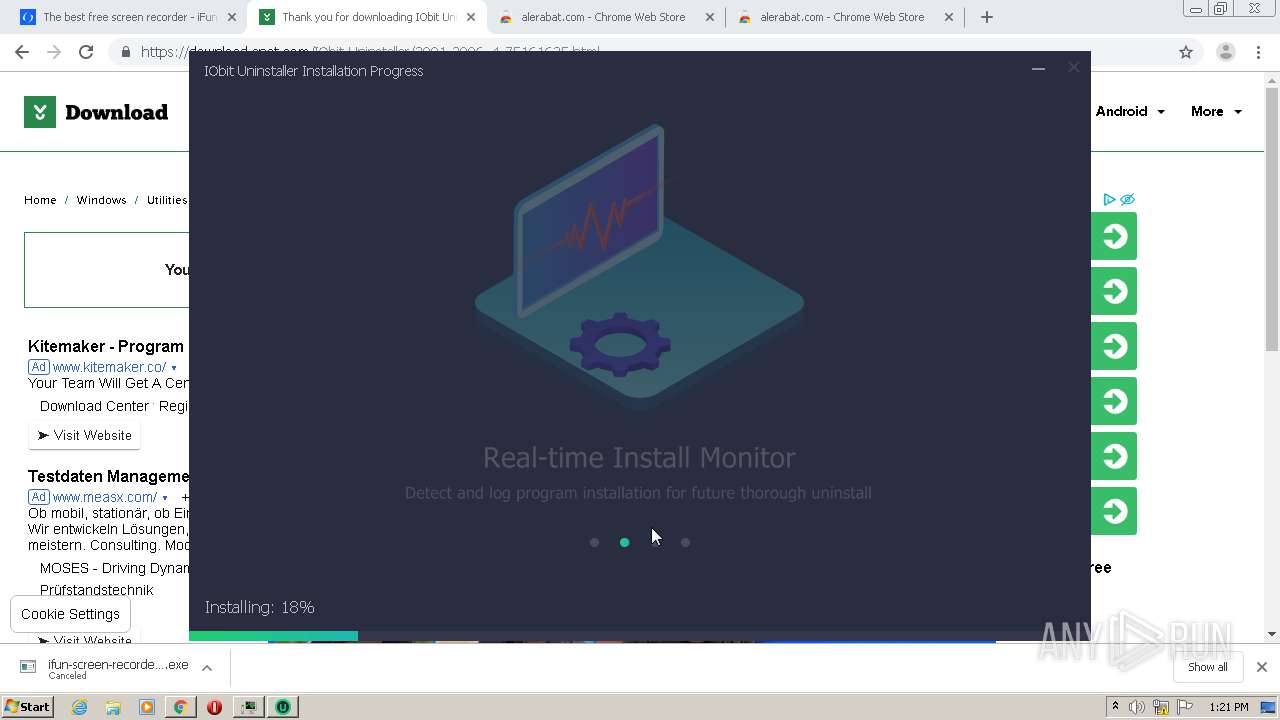Expand the Android menu dropdown
Image resolution: width=1280 pixels, height=720 pixels.
[1130, 111]
